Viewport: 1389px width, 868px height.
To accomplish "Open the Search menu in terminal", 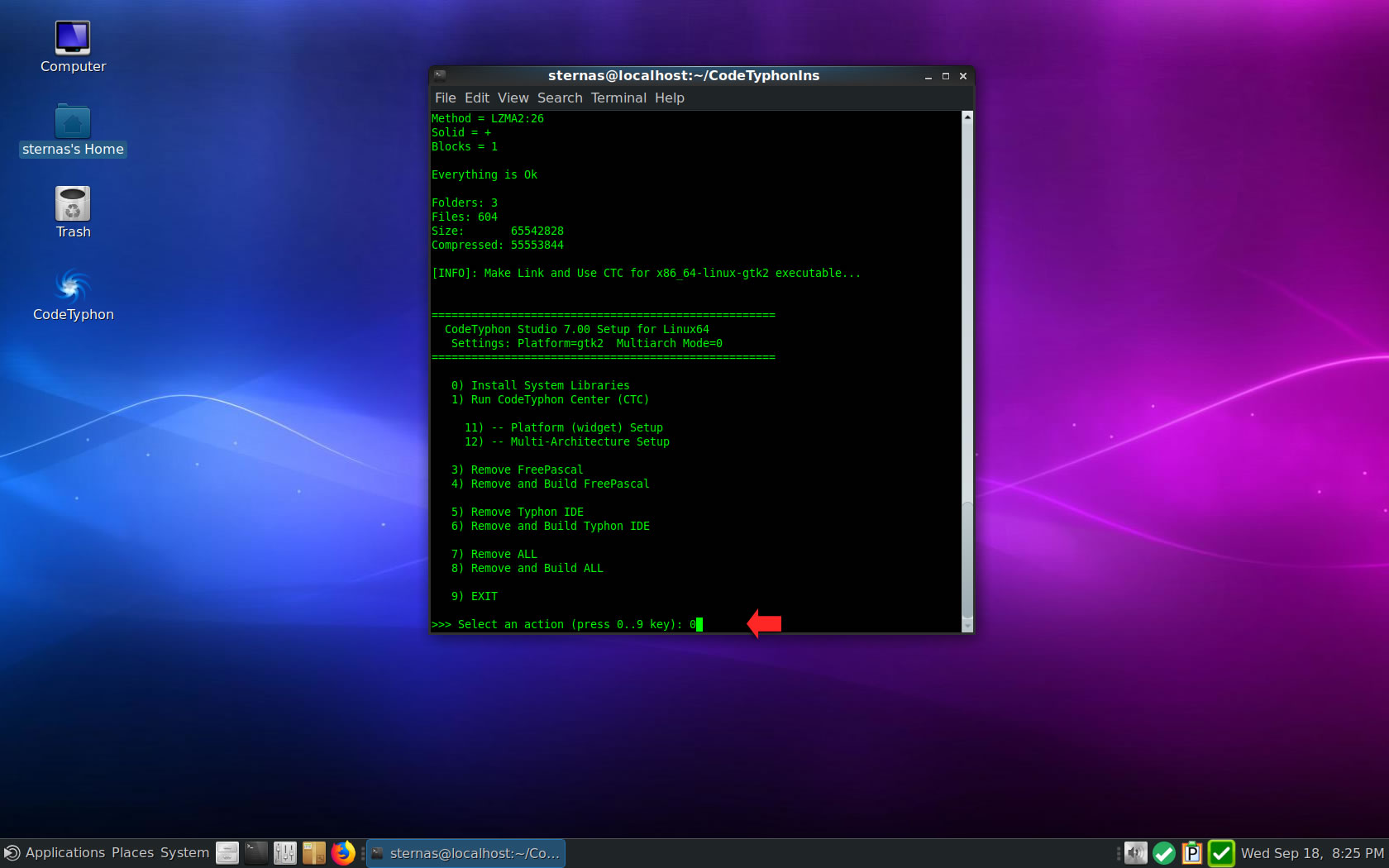I will [560, 98].
